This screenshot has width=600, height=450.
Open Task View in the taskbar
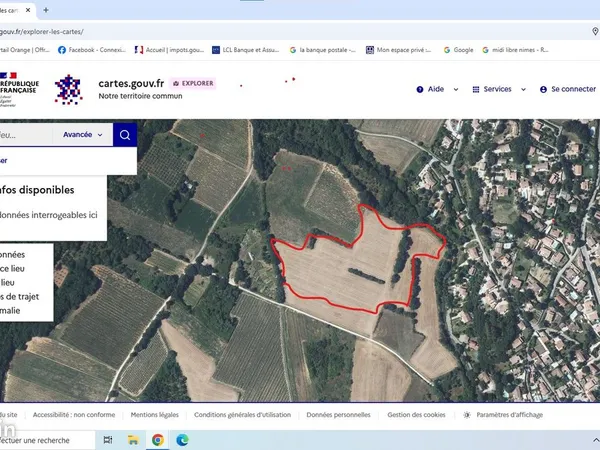click(x=108, y=440)
